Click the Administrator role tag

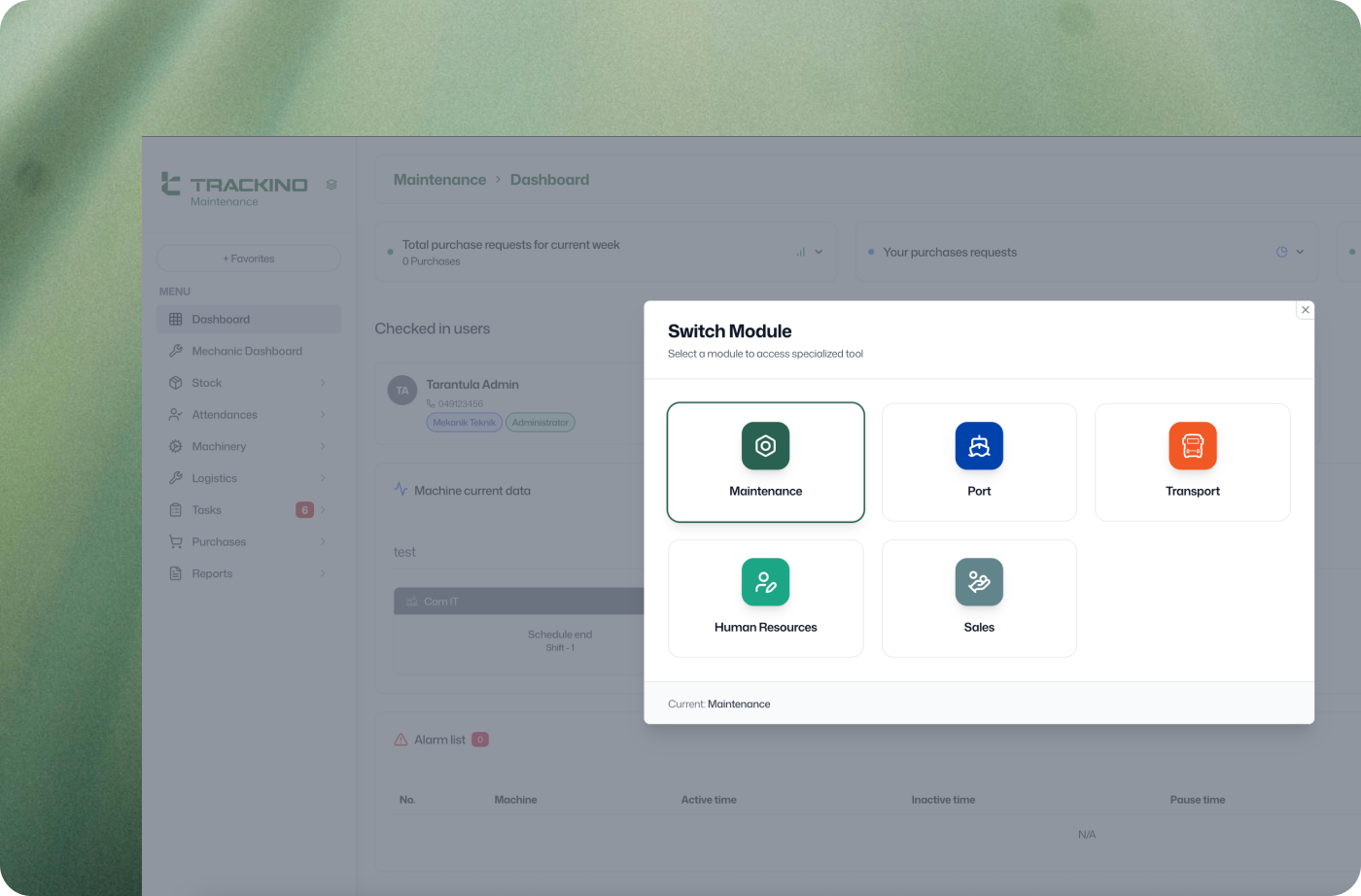[x=540, y=423]
